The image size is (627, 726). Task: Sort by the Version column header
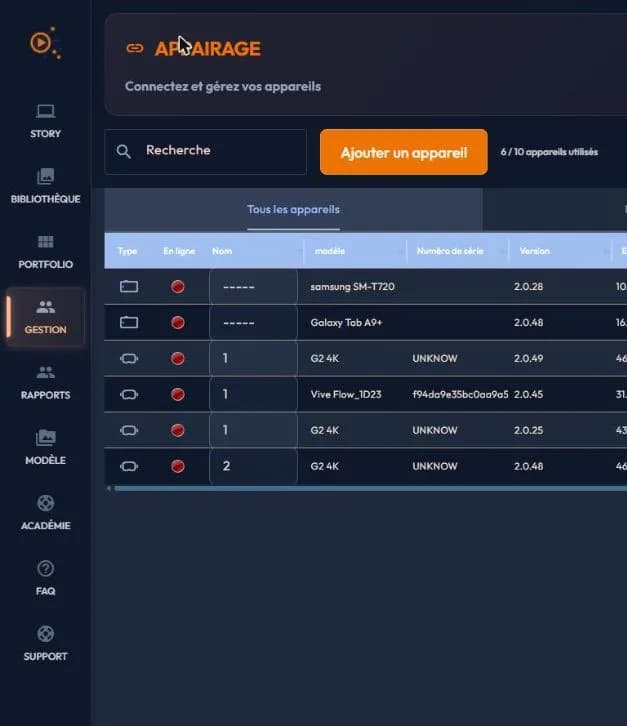[x=534, y=251]
